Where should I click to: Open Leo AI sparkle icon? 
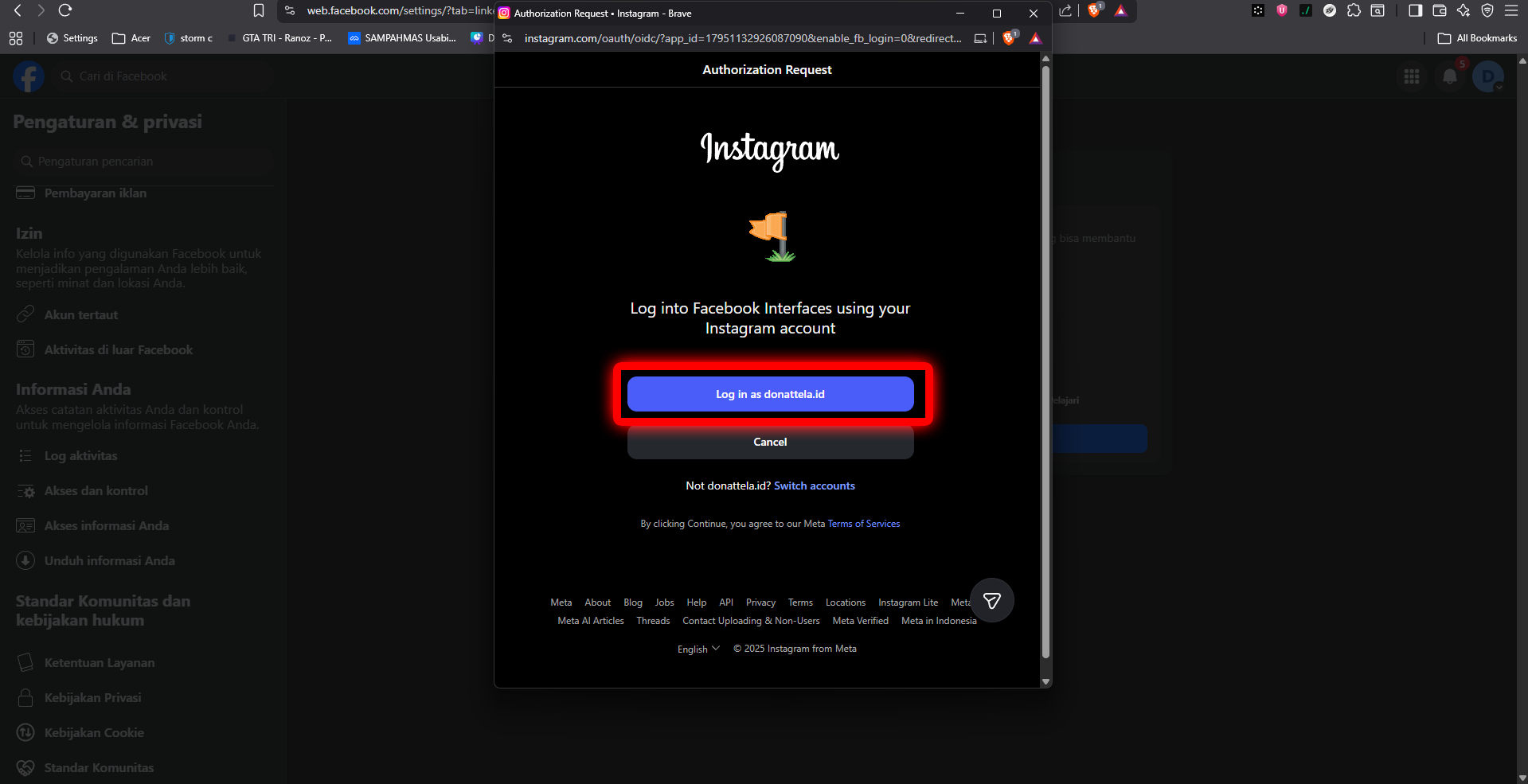tap(1463, 10)
